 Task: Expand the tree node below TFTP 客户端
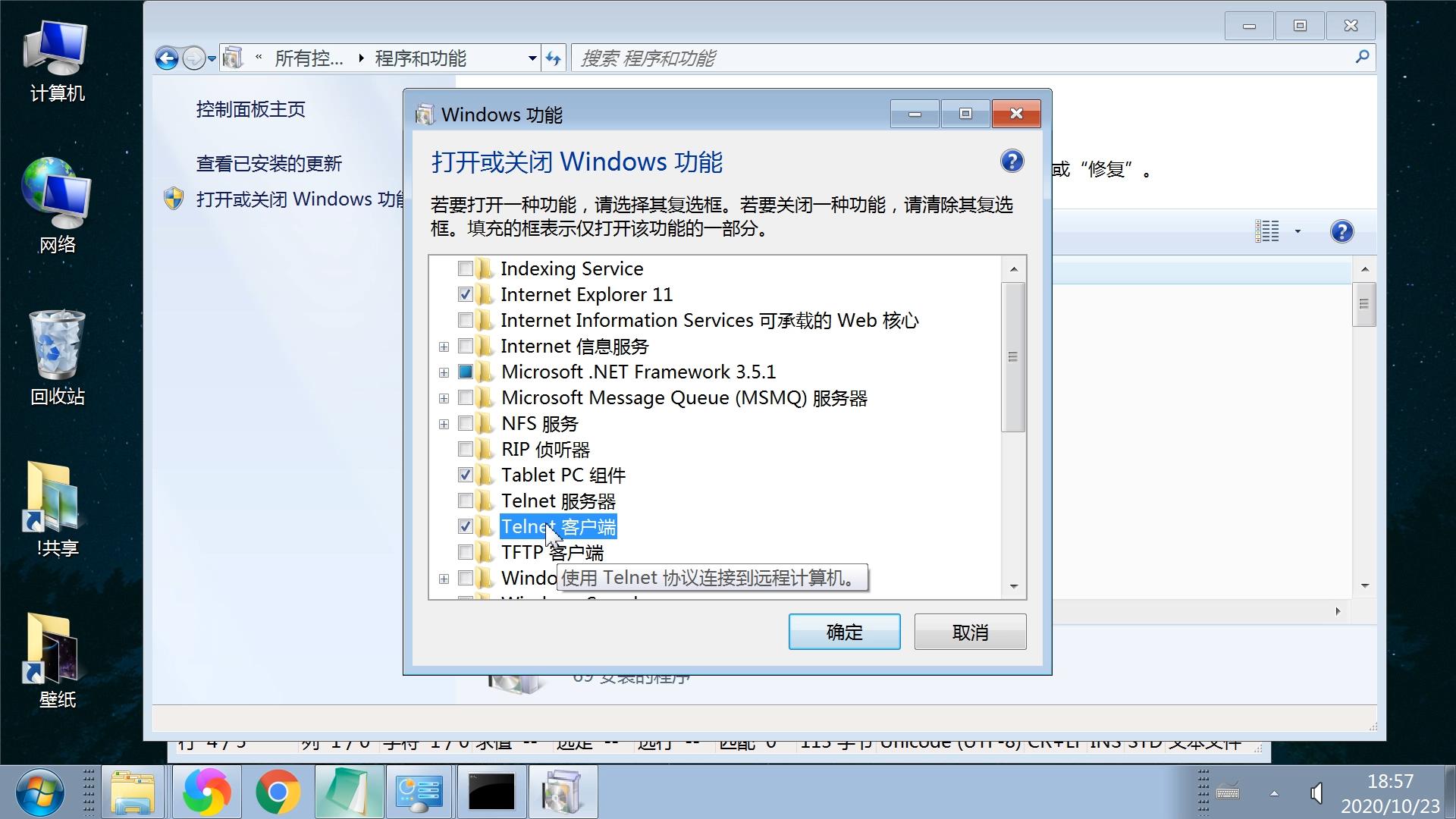[x=444, y=579]
